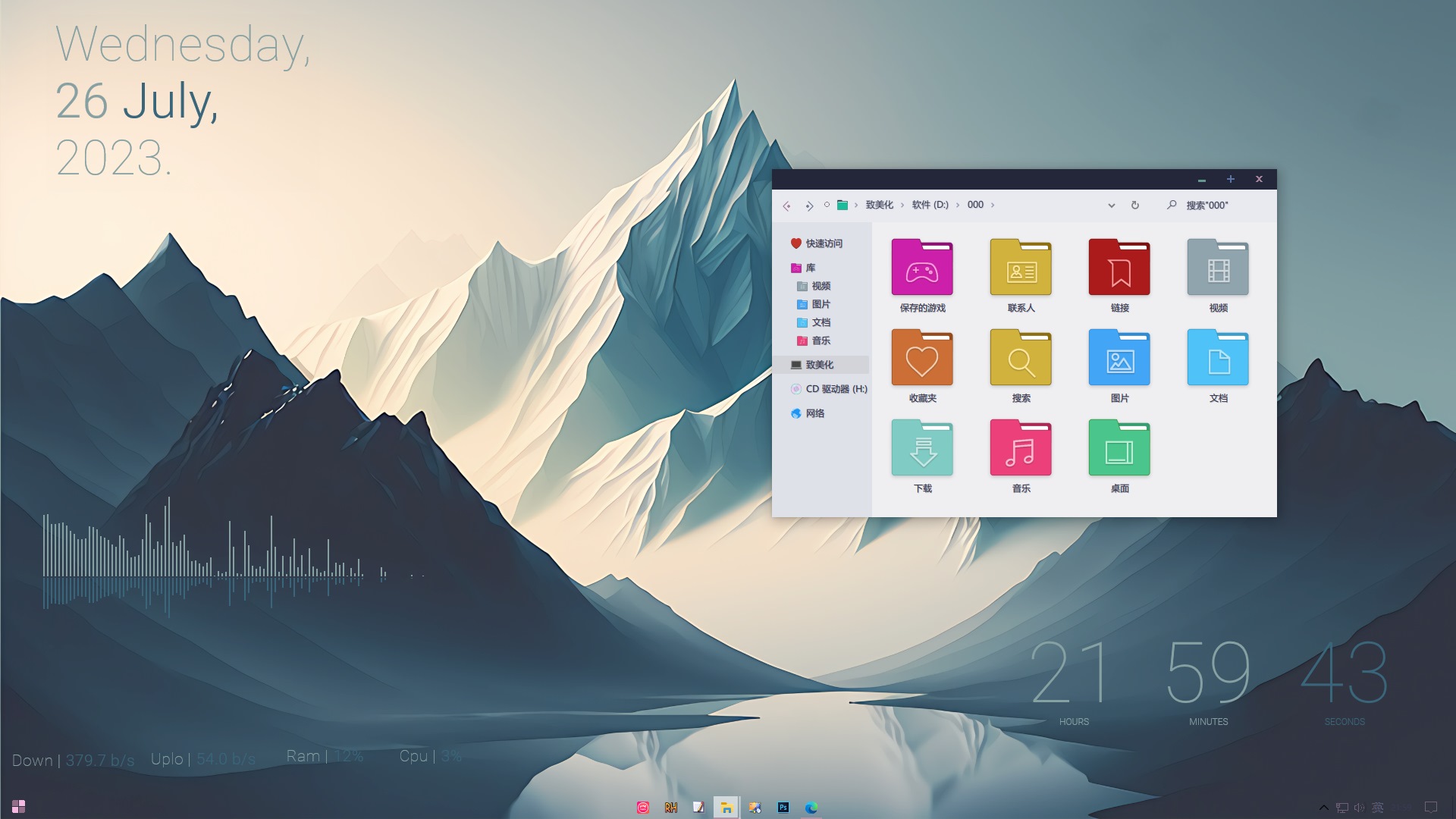Viewport: 1456px width, 819px height.
Task: Expand the address bar history dropdown
Action: coord(1112,206)
